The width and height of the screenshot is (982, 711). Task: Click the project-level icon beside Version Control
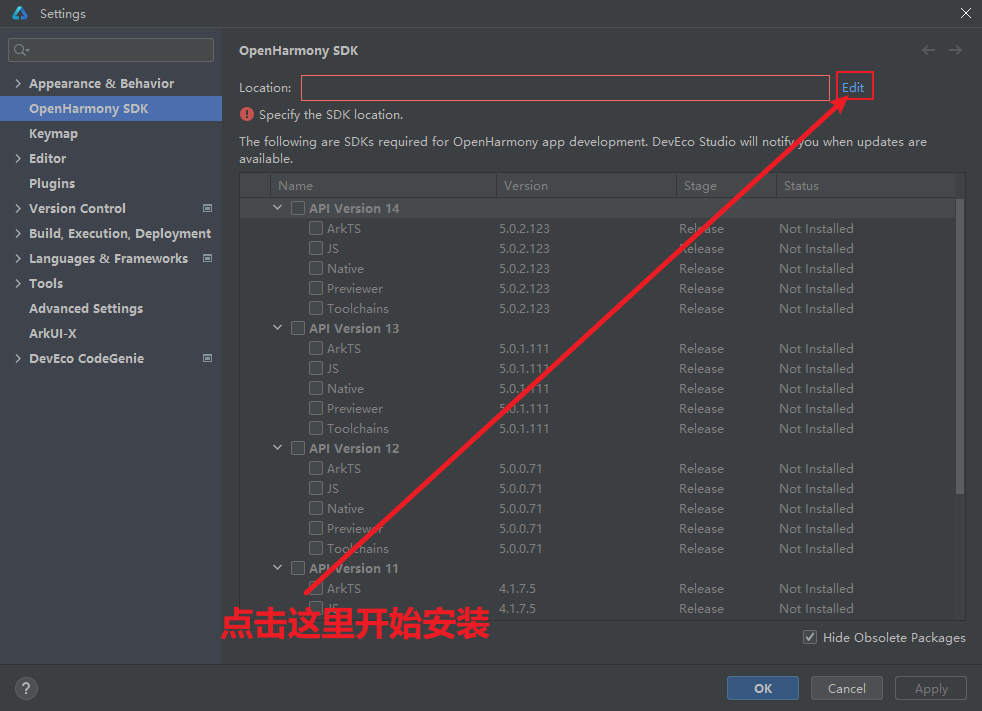(207, 208)
